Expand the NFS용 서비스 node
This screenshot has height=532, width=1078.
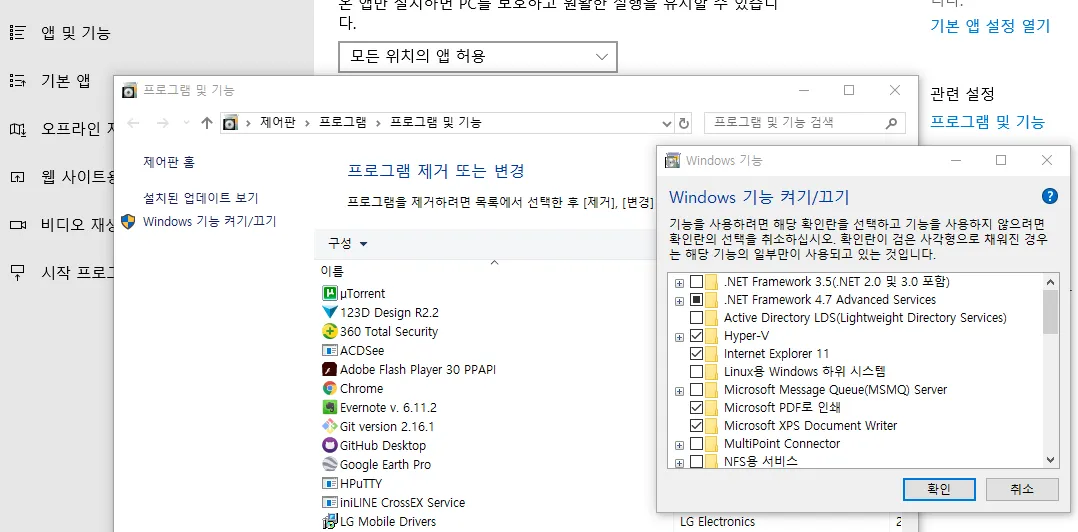pos(679,463)
